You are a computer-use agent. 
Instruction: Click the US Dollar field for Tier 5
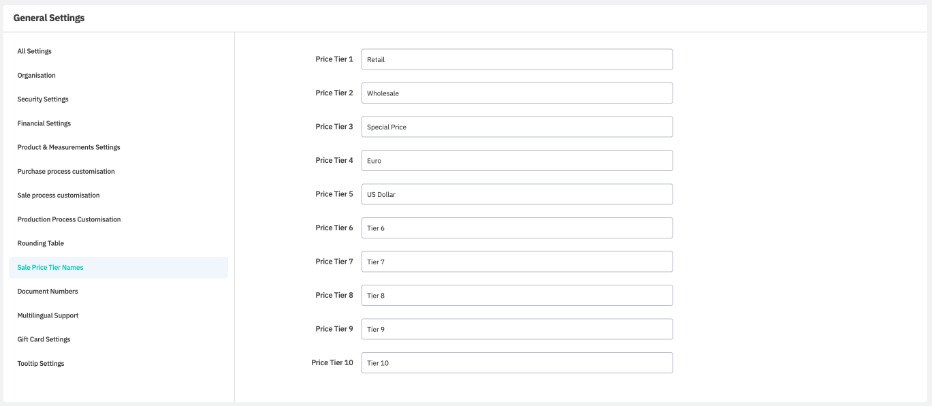tap(516, 194)
